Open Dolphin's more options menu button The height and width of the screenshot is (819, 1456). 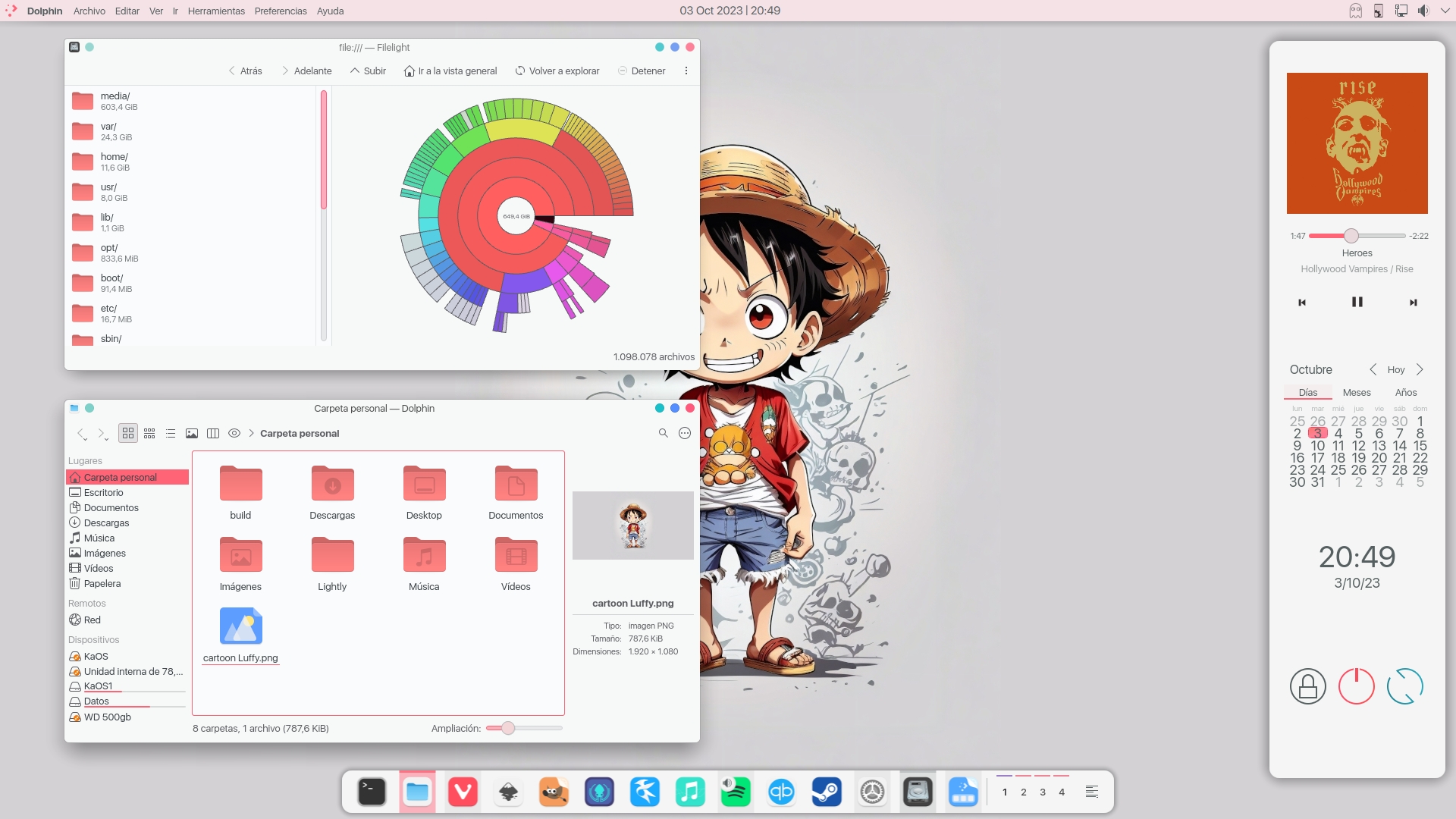(685, 433)
